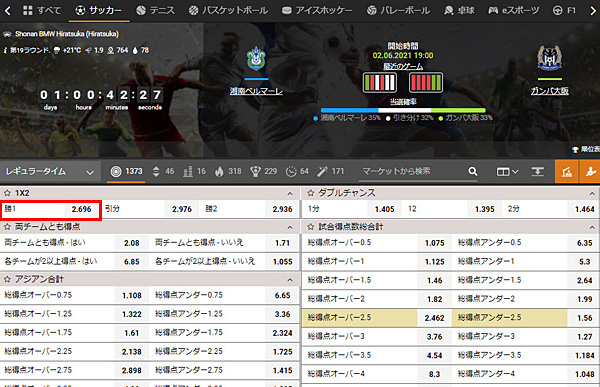Select clock timer filter 64

(x=297, y=171)
